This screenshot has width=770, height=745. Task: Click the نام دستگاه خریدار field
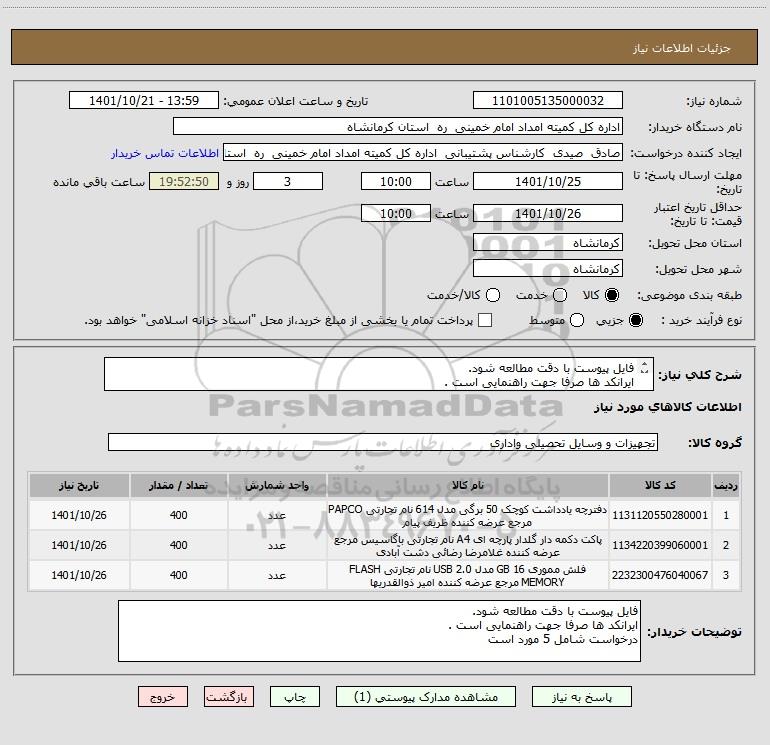(398, 127)
